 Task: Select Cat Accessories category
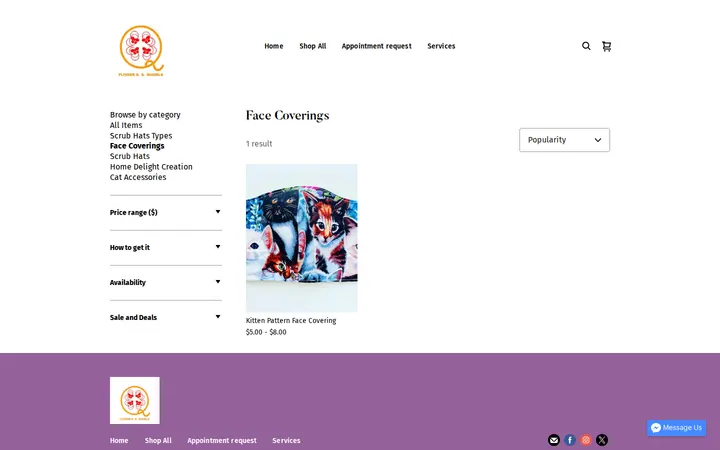138,177
